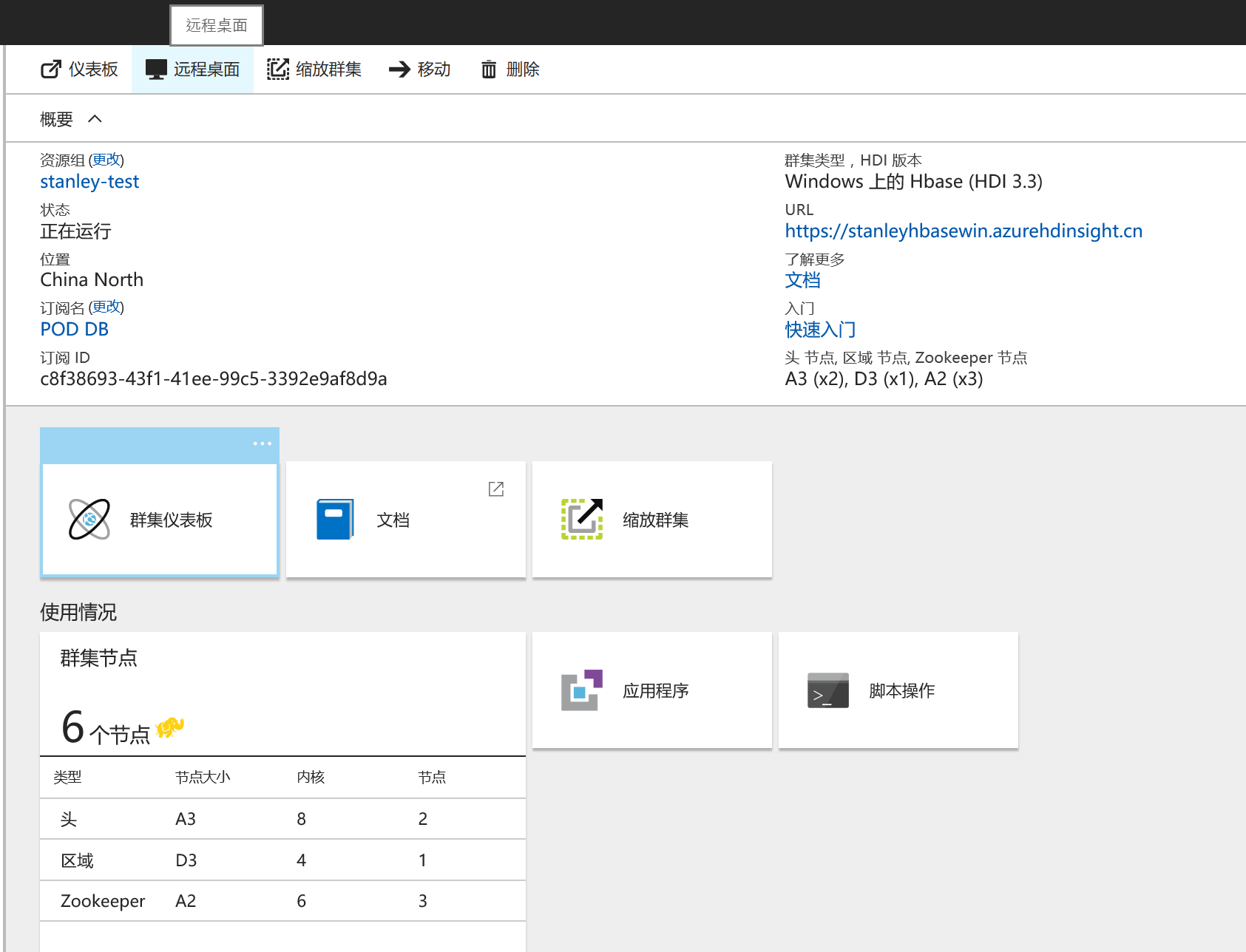Image resolution: width=1246 pixels, height=952 pixels.
Task: Click the 移动 move arrow icon
Action: [x=399, y=69]
